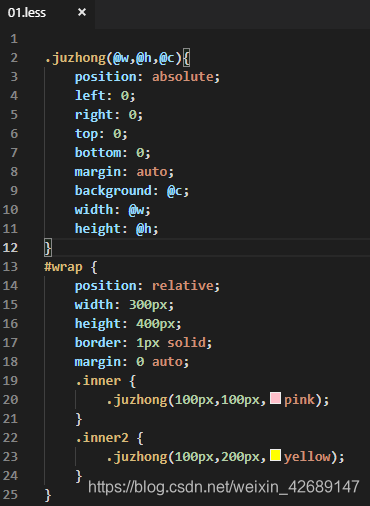Screen dimensions: 370x506
Task: Click the '.inner2 {' selector
Action: click(x=109, y=438)
